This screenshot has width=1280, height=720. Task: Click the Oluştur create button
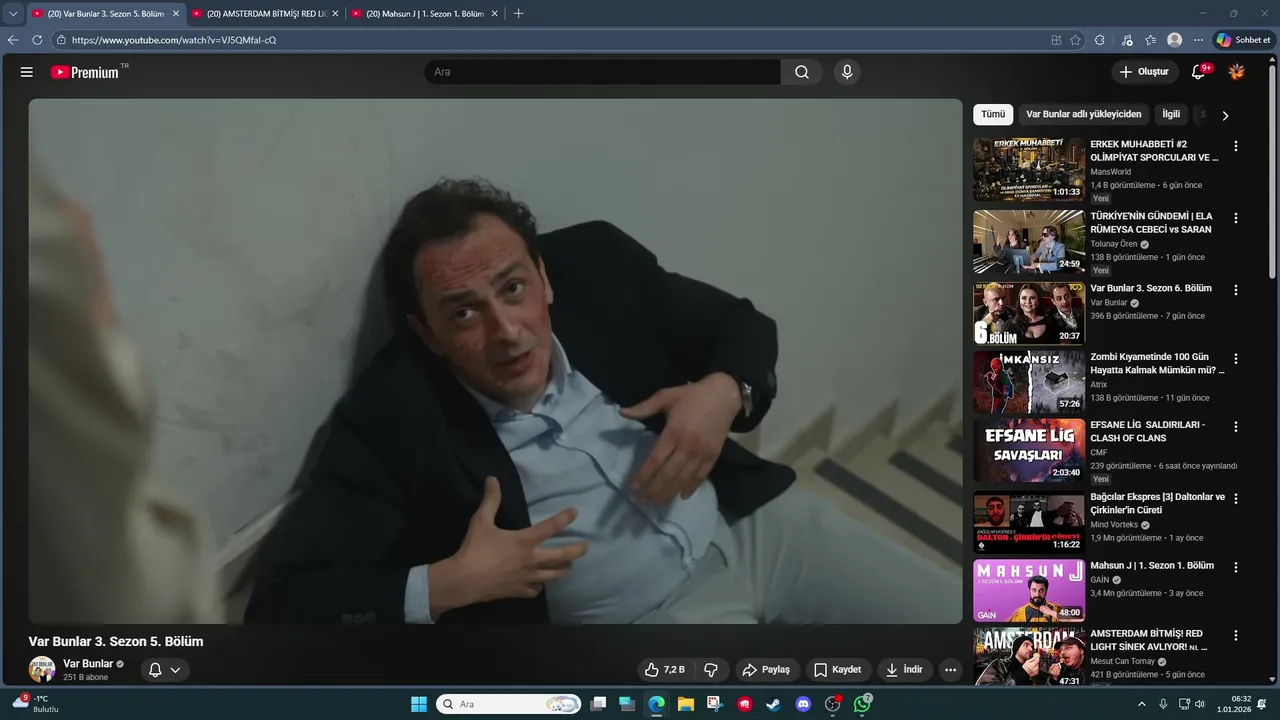(1144, 72)
